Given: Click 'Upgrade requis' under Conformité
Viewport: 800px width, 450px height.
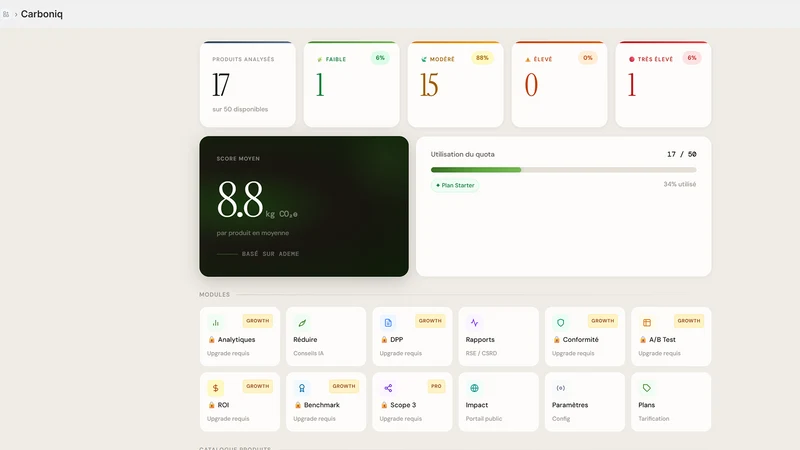Looking at the screenshot, I should [x=573, y=353].
